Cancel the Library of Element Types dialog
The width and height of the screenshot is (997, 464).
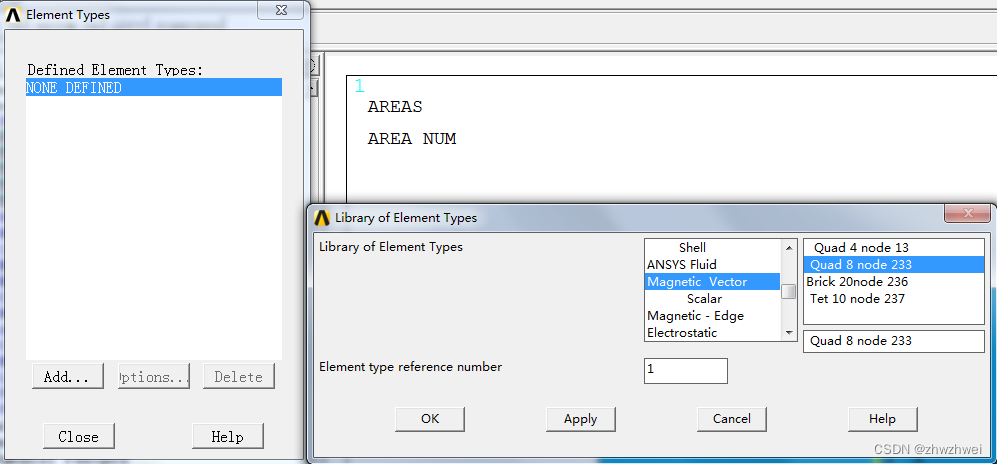(x=731, y=419)
